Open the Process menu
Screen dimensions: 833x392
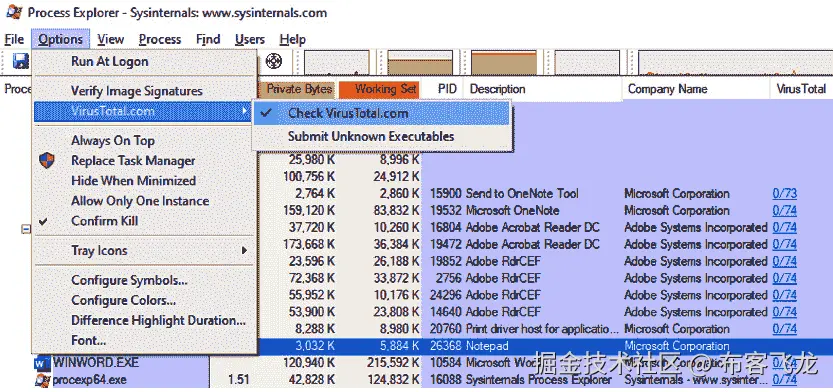click(160, 39)
